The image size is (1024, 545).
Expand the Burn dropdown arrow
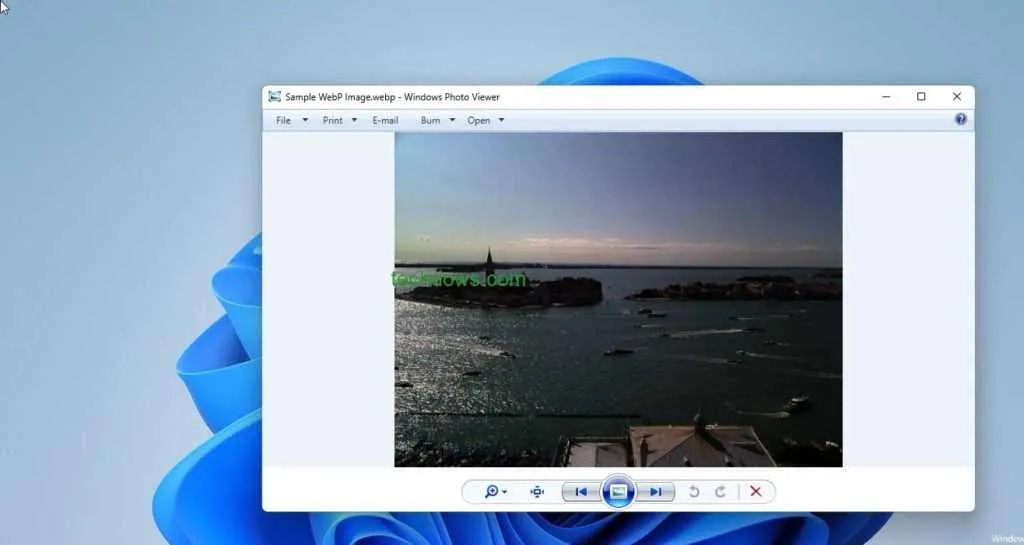pyautogui.click(x=452, y=120)
